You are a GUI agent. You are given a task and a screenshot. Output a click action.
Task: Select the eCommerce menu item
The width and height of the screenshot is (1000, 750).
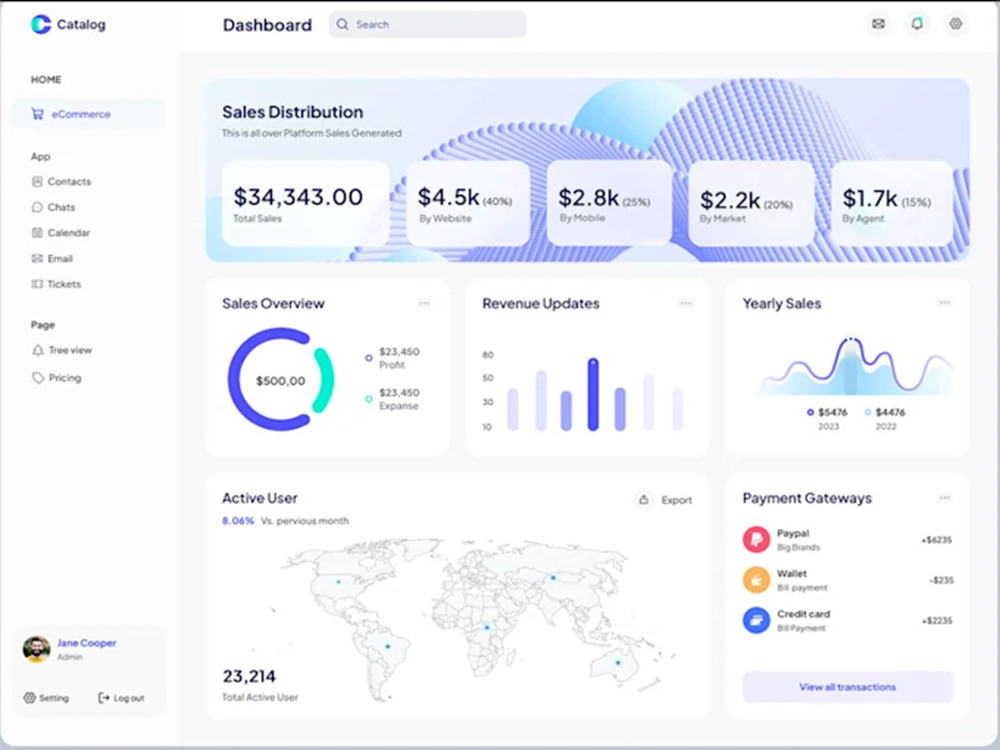click(x=89, y=114)
